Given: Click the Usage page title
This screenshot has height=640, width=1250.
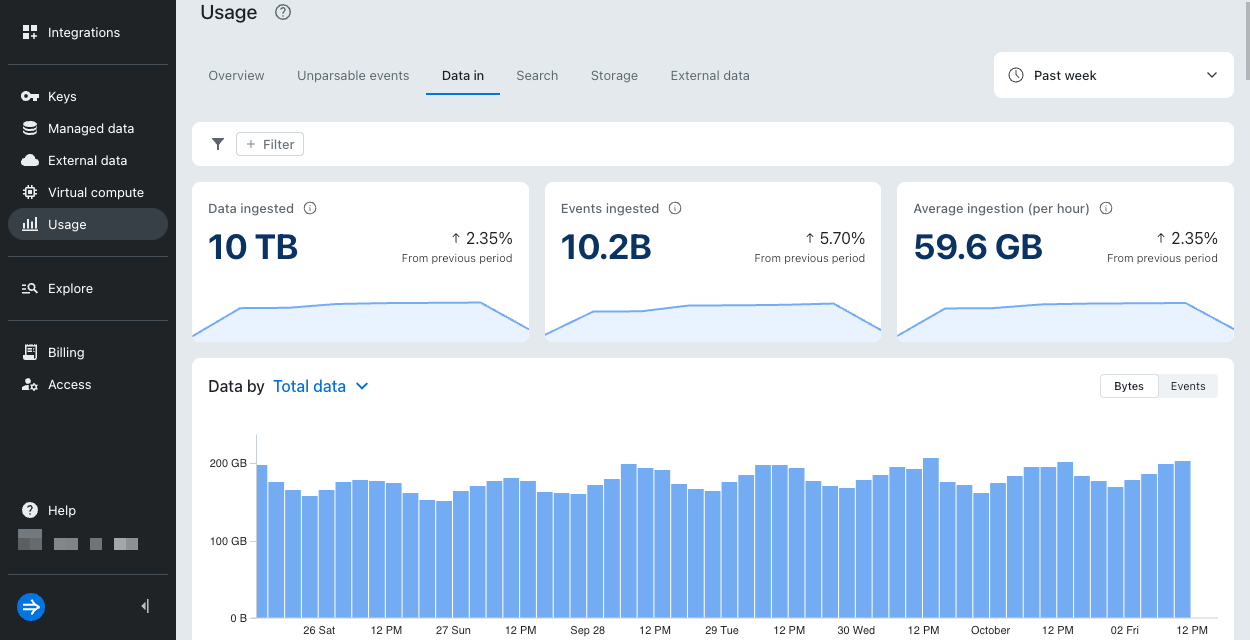Looking at the screenshot, I should point(229,12).
